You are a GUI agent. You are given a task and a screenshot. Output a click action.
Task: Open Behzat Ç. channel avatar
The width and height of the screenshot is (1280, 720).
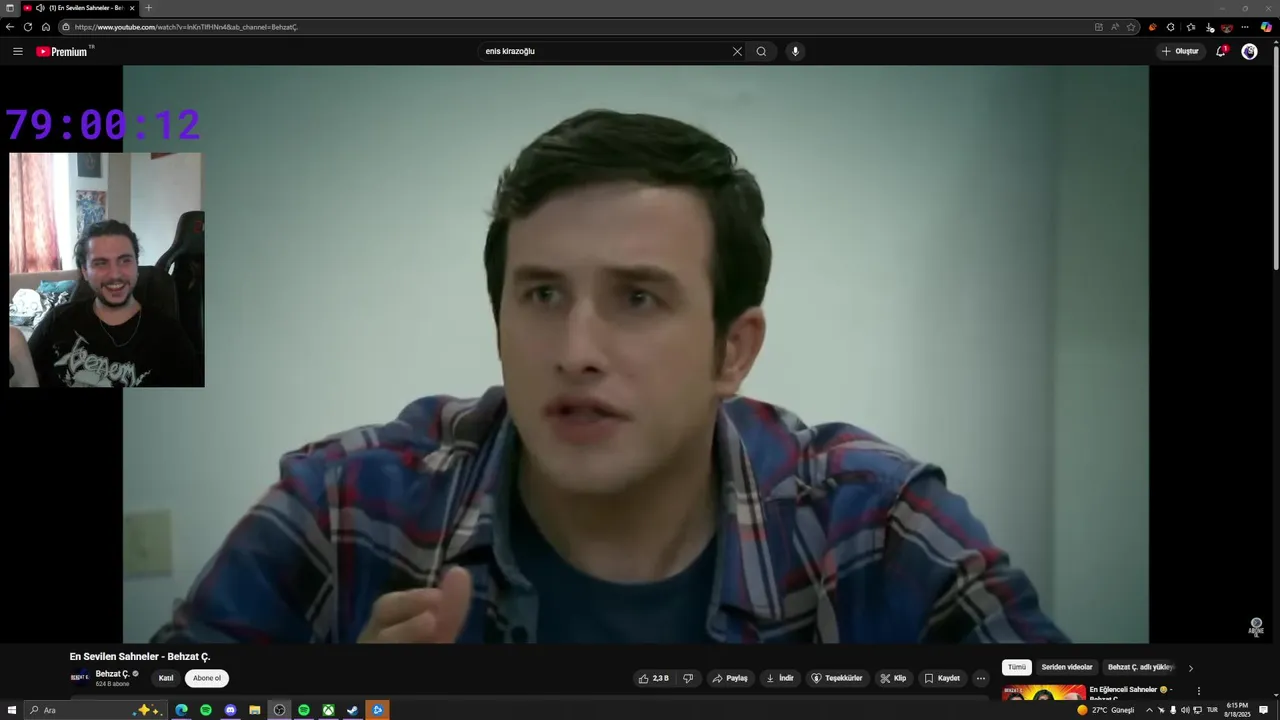(80, 677)
